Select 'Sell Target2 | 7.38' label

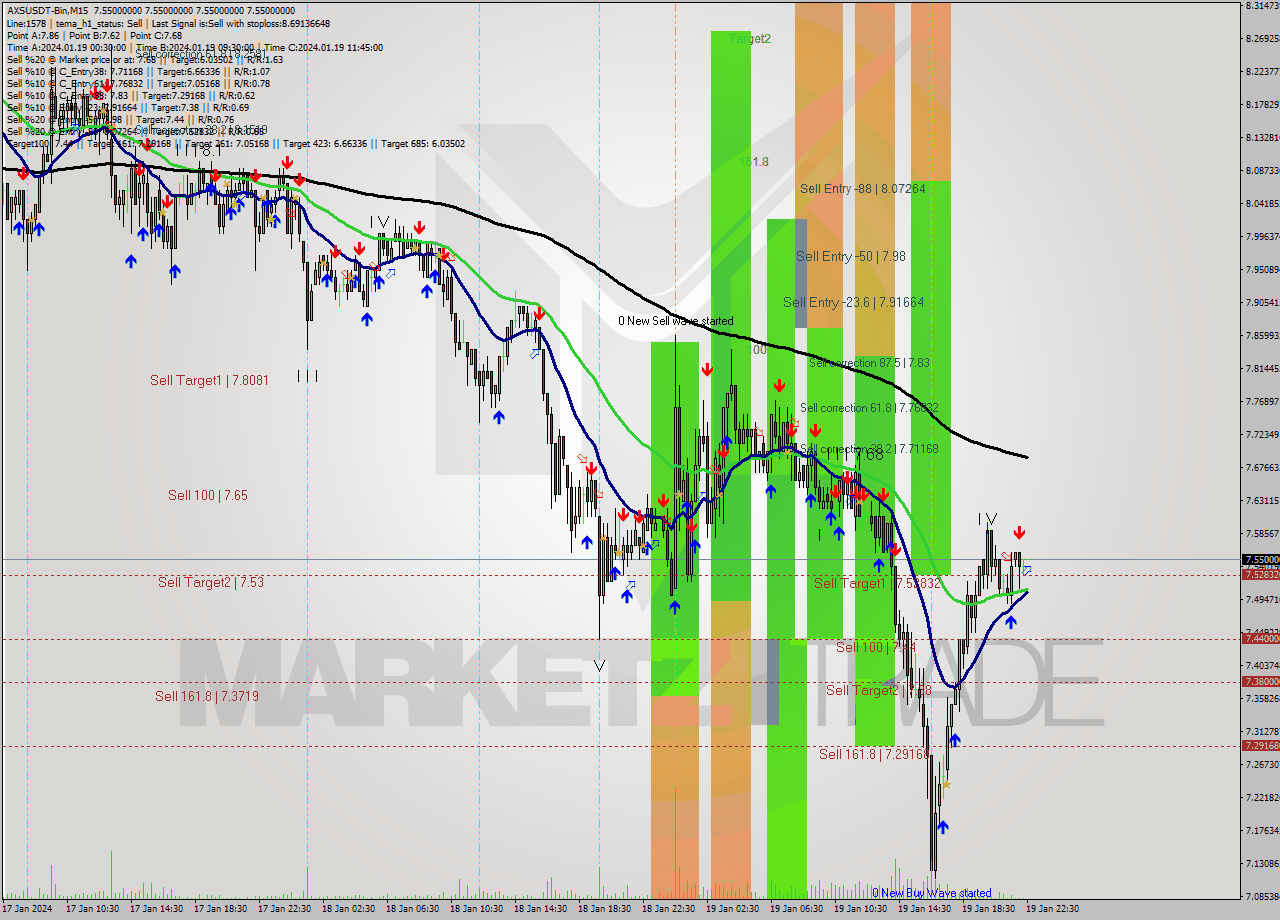[879, 690]
